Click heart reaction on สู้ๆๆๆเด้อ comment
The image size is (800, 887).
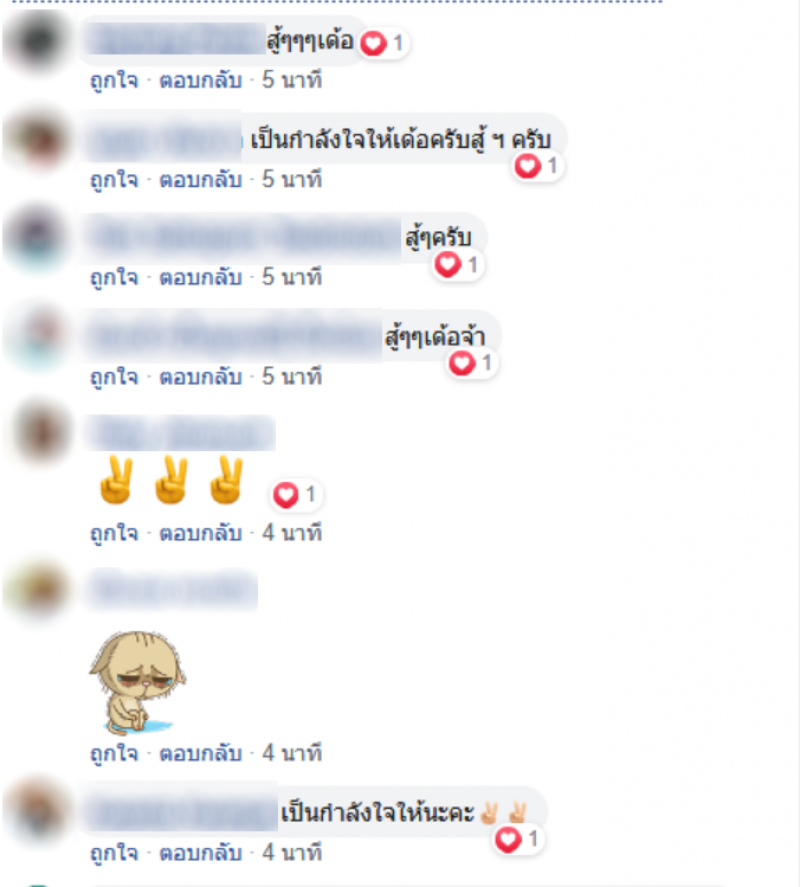pyautogui.click(x=384, y=44)
